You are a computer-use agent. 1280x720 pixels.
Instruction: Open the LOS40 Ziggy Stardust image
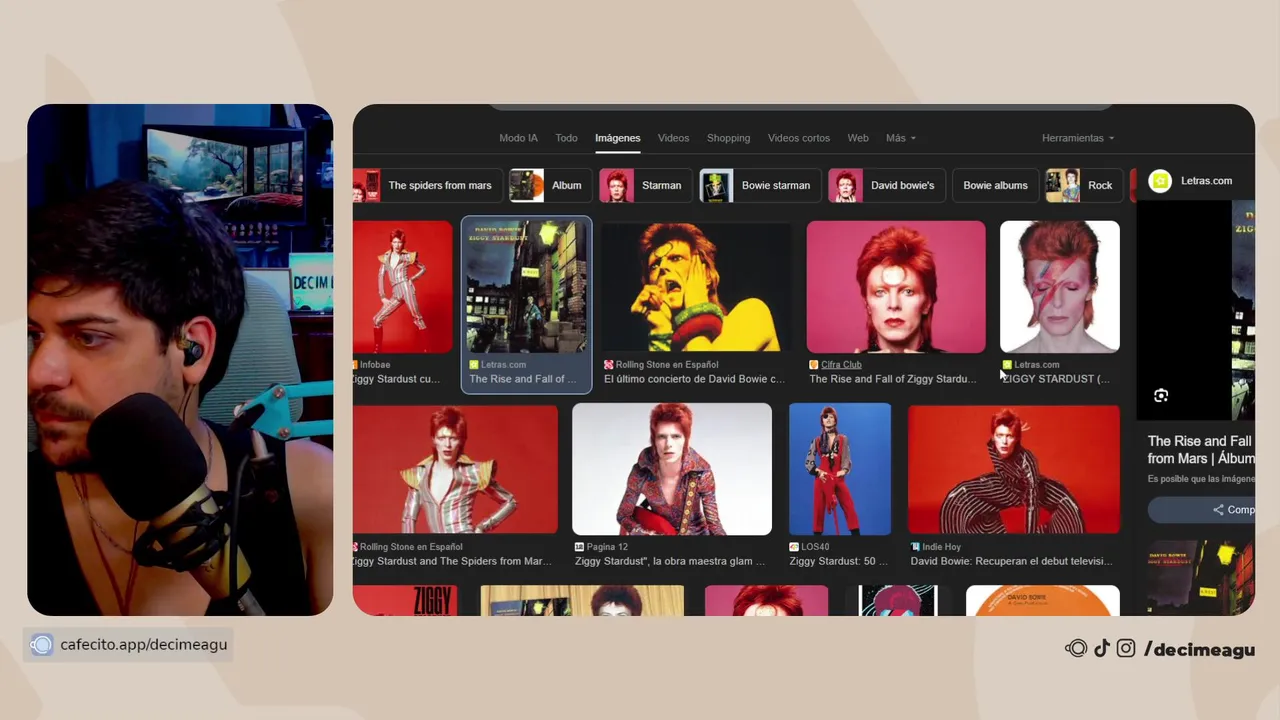(840, 469)
